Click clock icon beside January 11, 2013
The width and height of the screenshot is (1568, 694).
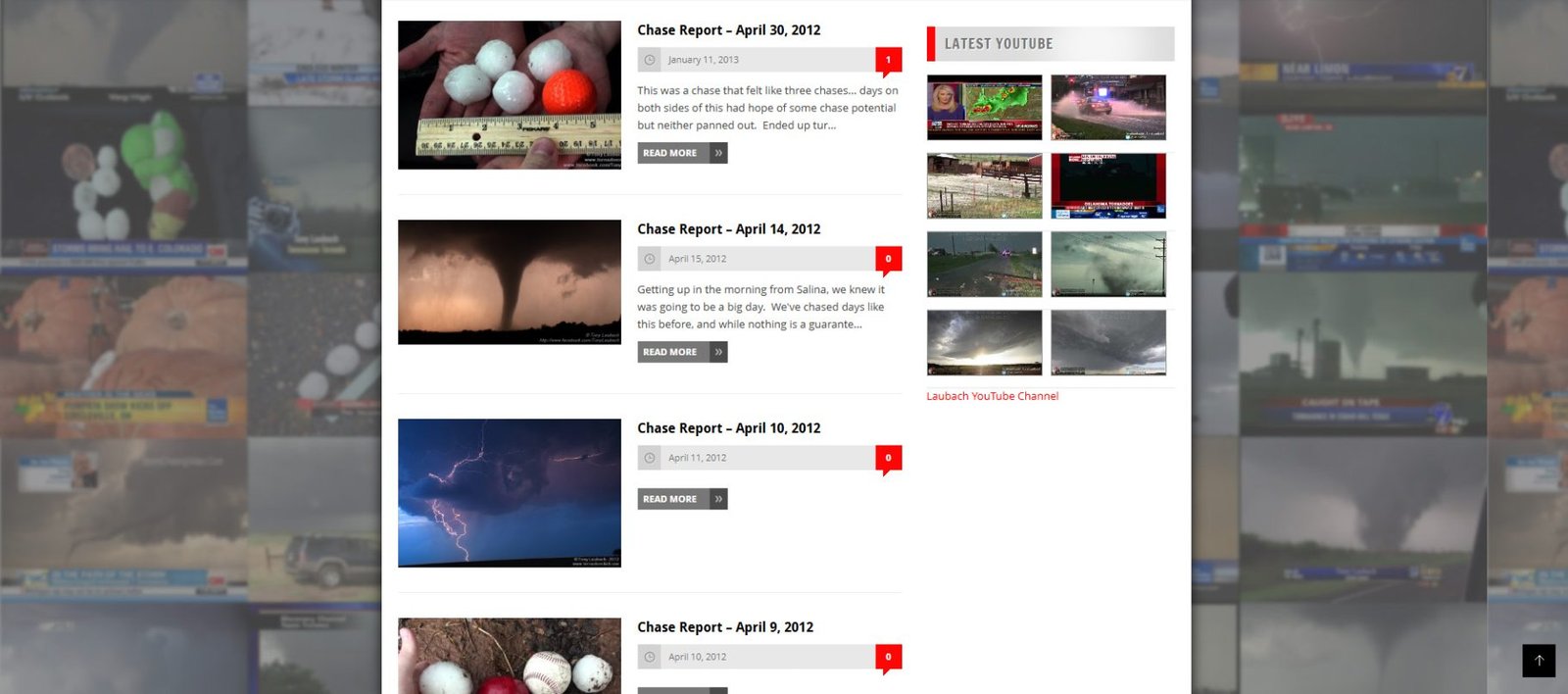point(649,60)
